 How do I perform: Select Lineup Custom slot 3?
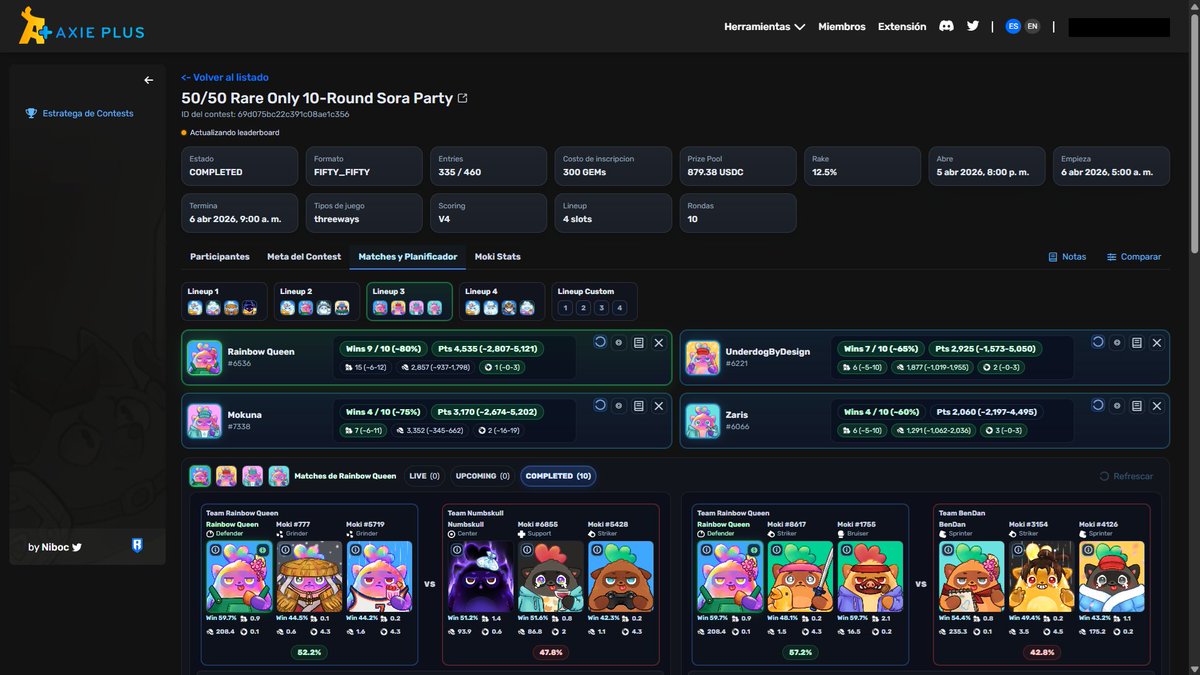(602, 308)
